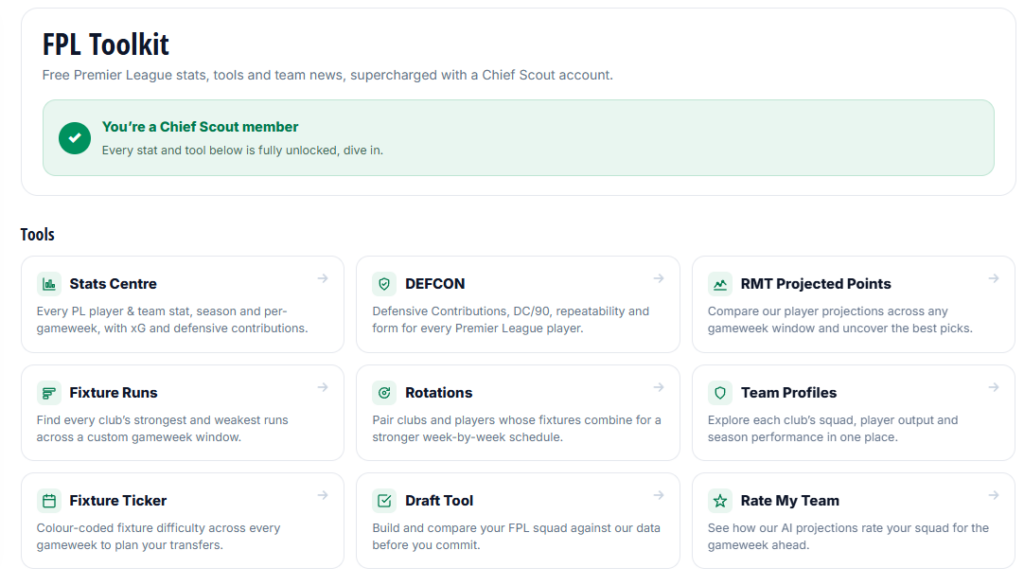This screenshot has height=586, width=1024.
Task: Click the Team Profiles shield icon
Action: tap(720, 393)
